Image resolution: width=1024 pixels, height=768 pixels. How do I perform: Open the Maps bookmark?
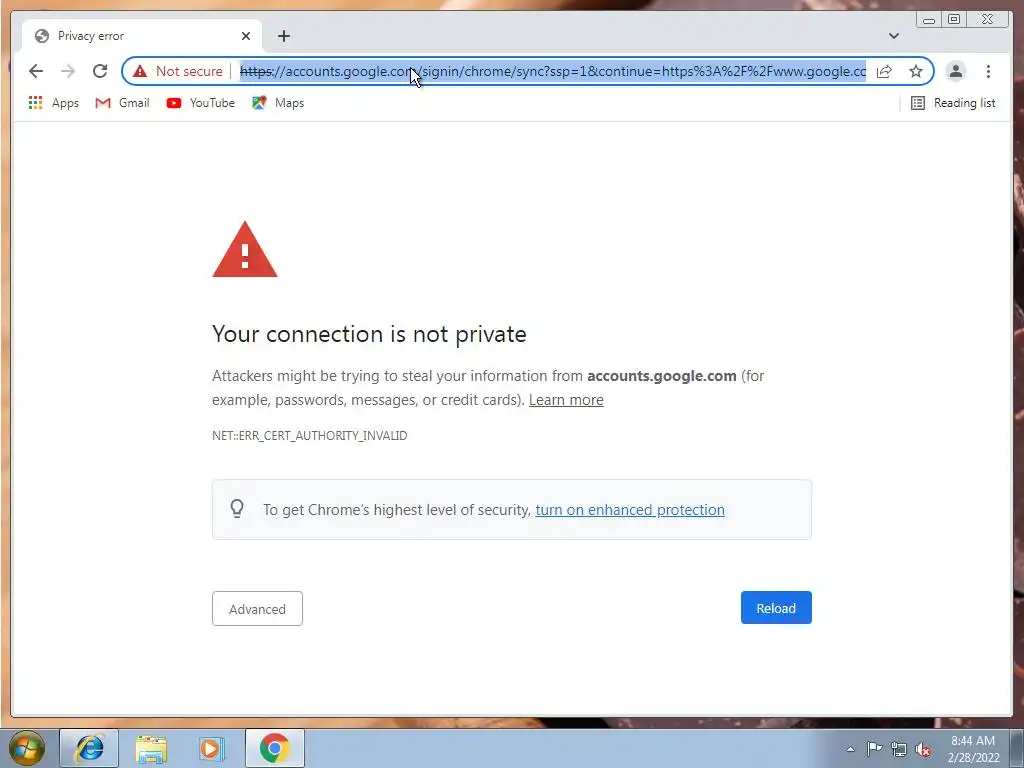click(x=278, y=103)
